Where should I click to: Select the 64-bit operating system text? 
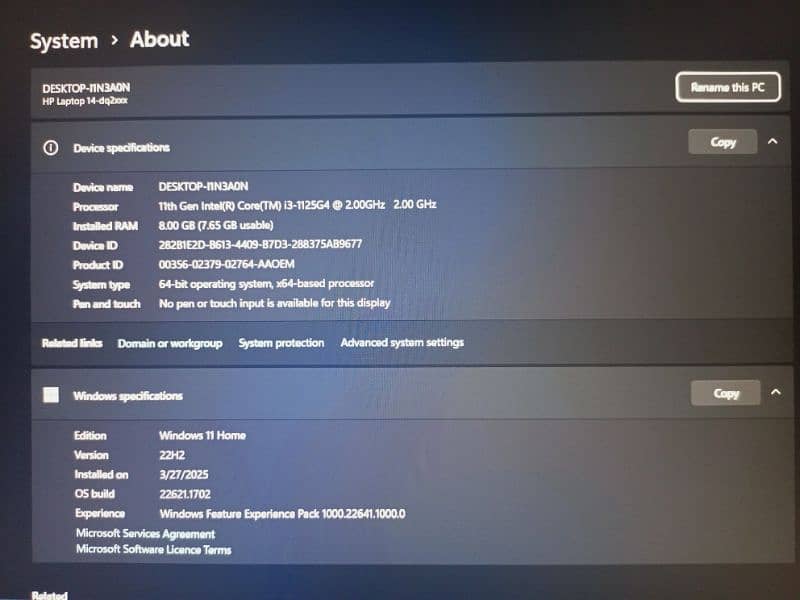pyautogui.click(x=266, y=284)
